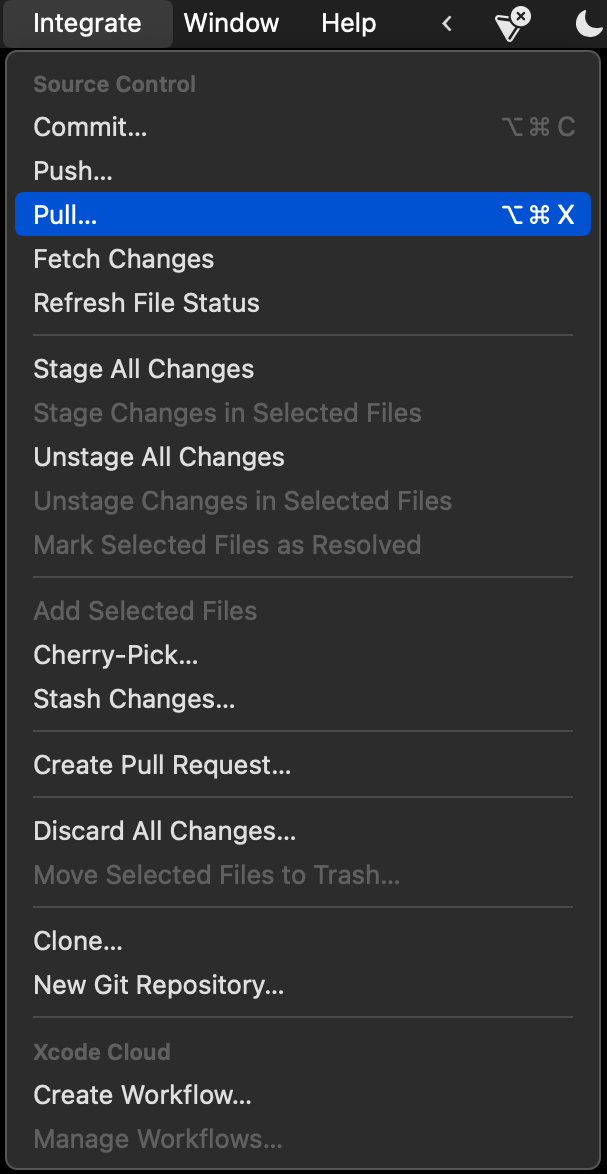This screenshot has height=1174, width=607.
Task: Select Create Pull Request
Action: pyautogui.click(x=162, y=765)
